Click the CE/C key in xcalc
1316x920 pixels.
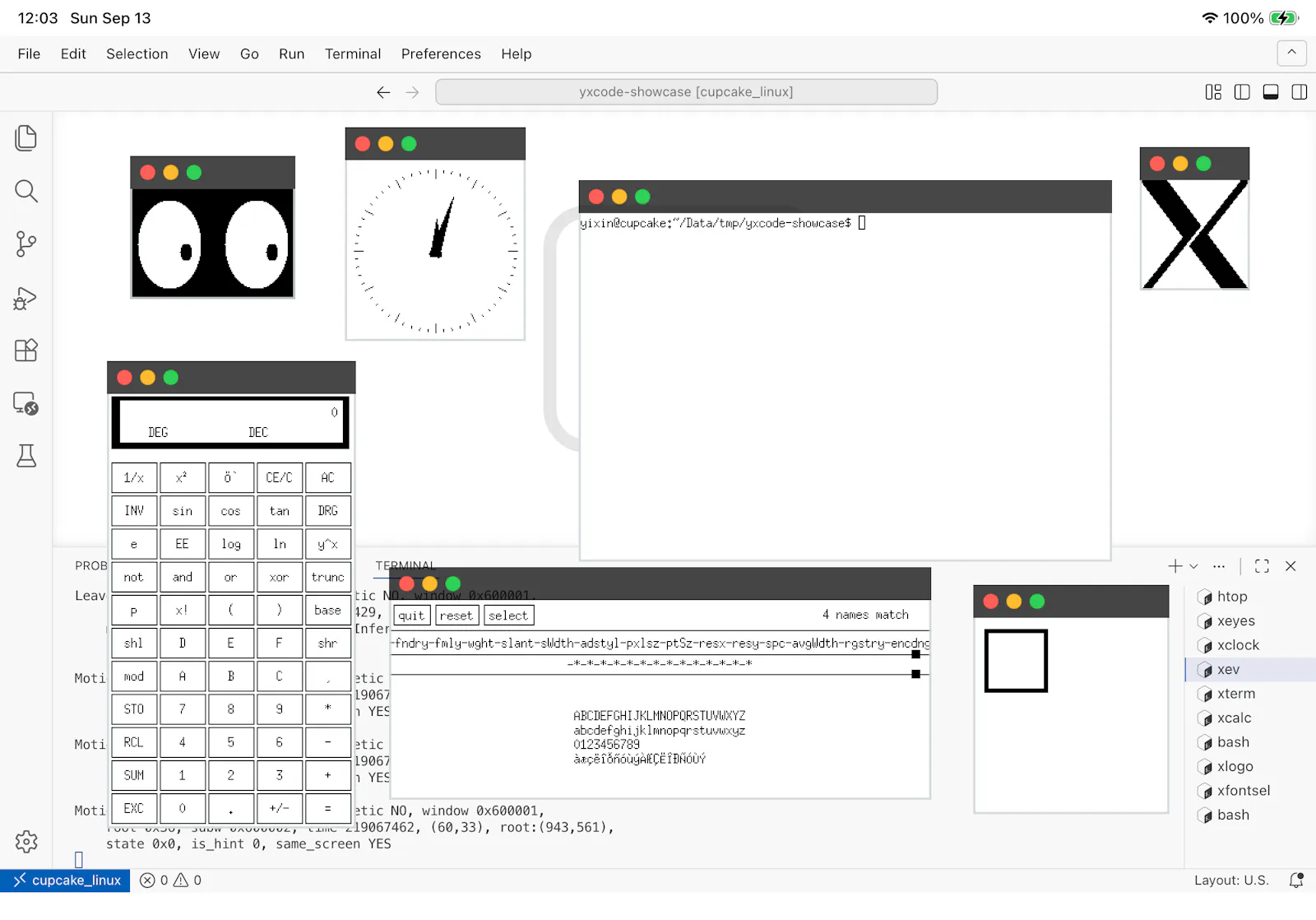coord(280,477)
